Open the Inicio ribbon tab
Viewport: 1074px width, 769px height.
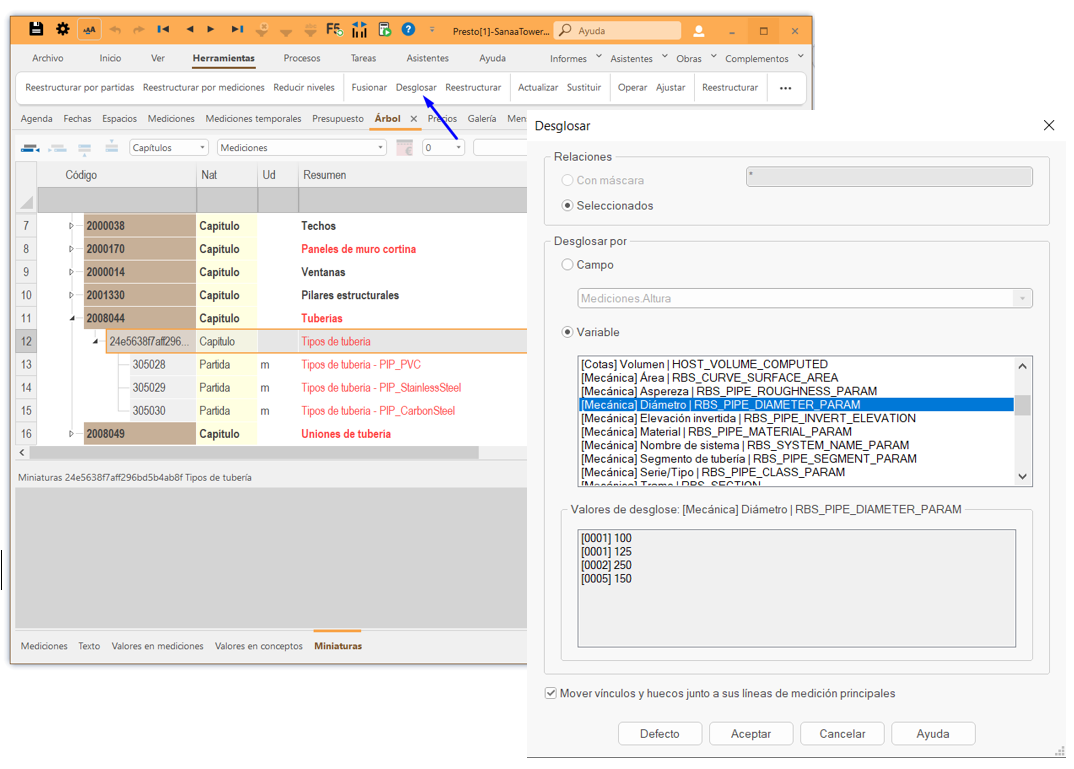pyautogui.click(x=110, y=58)
